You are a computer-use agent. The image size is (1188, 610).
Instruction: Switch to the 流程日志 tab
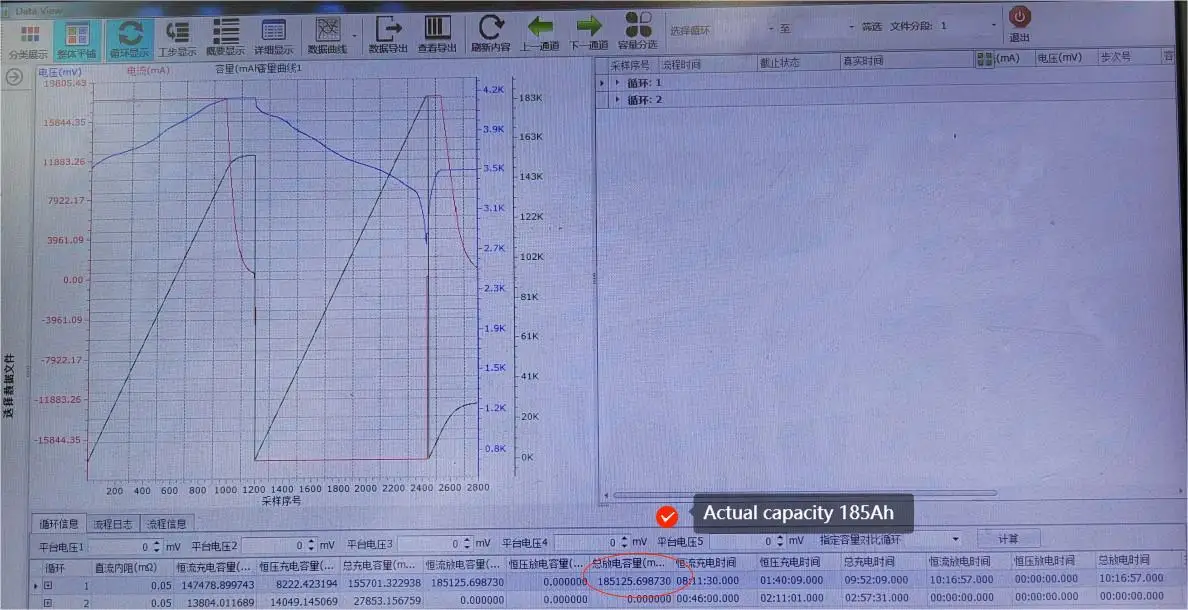coord(113,524)
